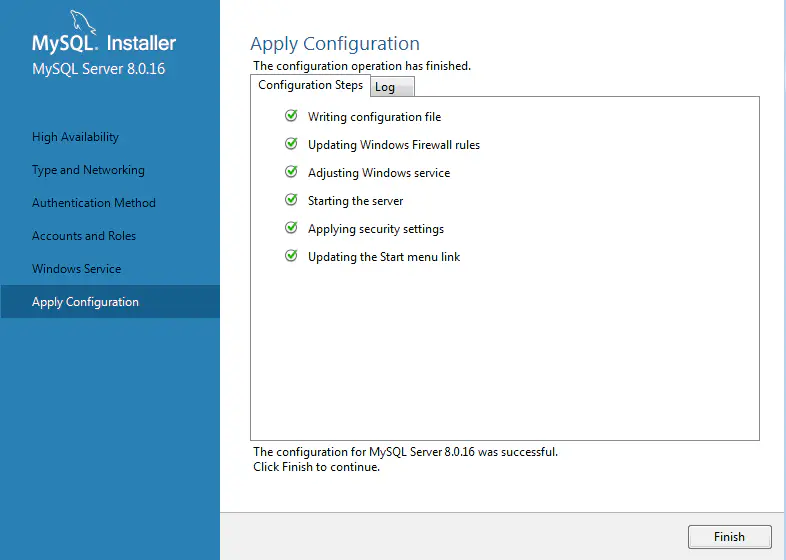The height and width of the screenshot is (560, 786).
Task: Click the 'Apply Configuration' page heading
Action: 335,44
